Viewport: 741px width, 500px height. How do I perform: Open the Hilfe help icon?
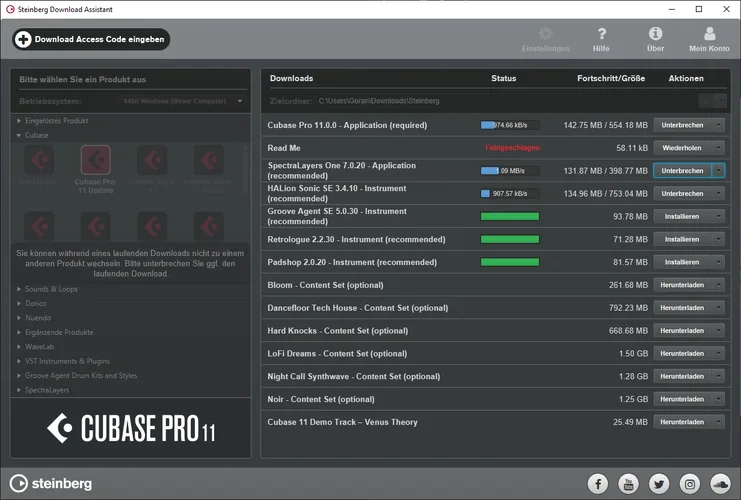point(601,35)
